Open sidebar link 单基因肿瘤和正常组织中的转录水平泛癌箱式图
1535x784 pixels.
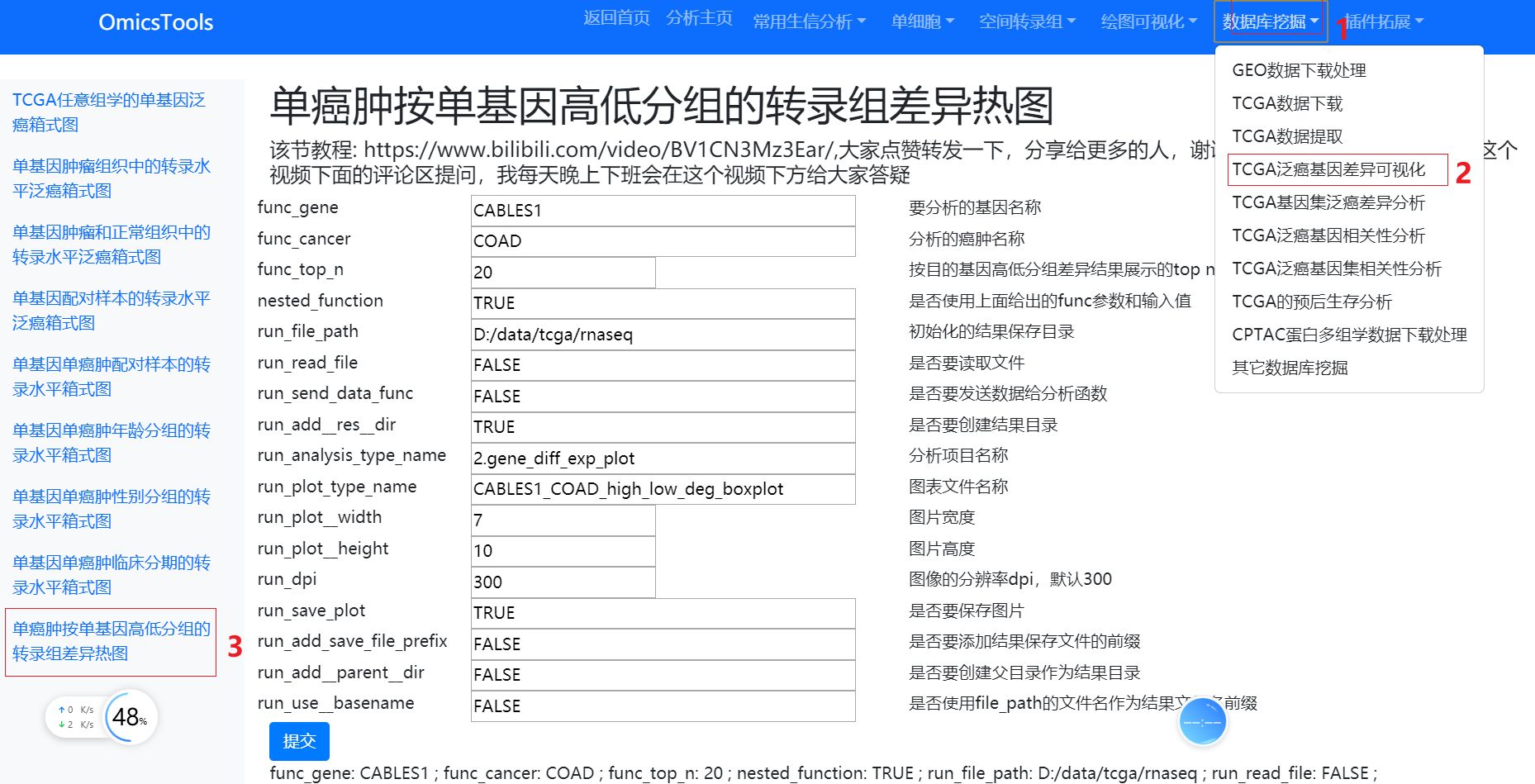point(112,245)
